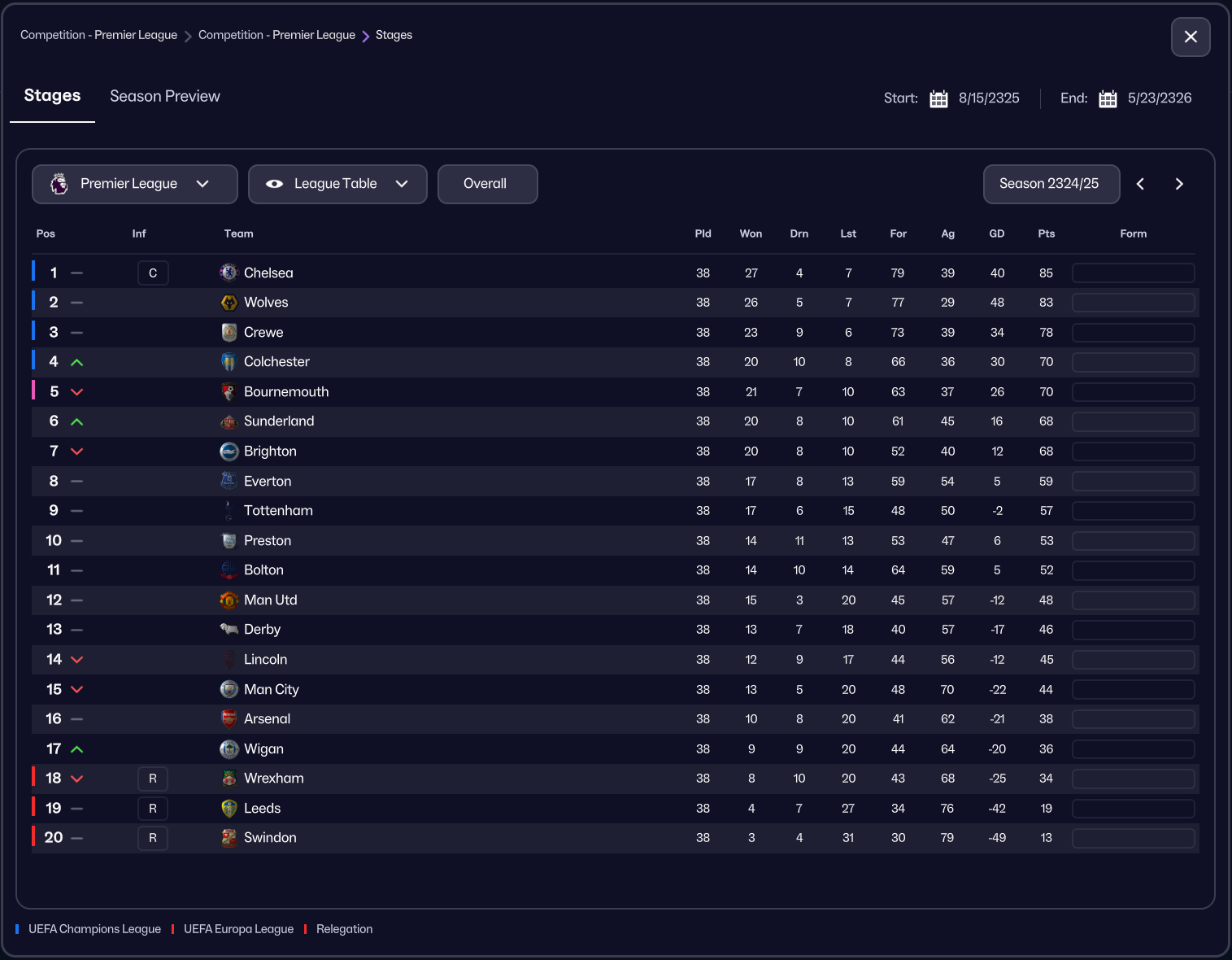Click the first Competition - Premier League breadcrumb
Image resolution: width=1232 pixels, height=960 pixels.
98,35
